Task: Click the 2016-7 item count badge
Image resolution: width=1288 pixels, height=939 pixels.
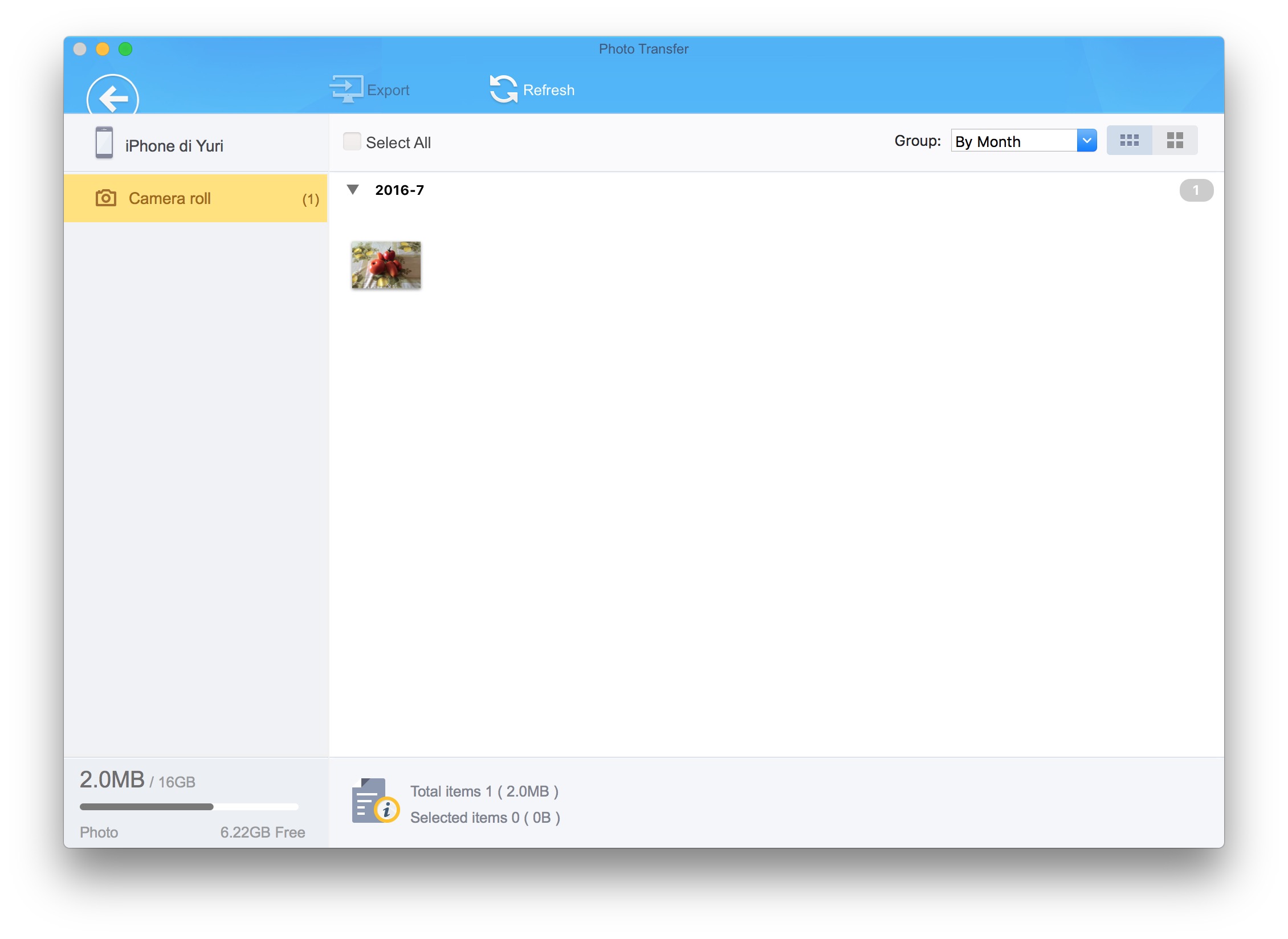Action: [1196, 190]
